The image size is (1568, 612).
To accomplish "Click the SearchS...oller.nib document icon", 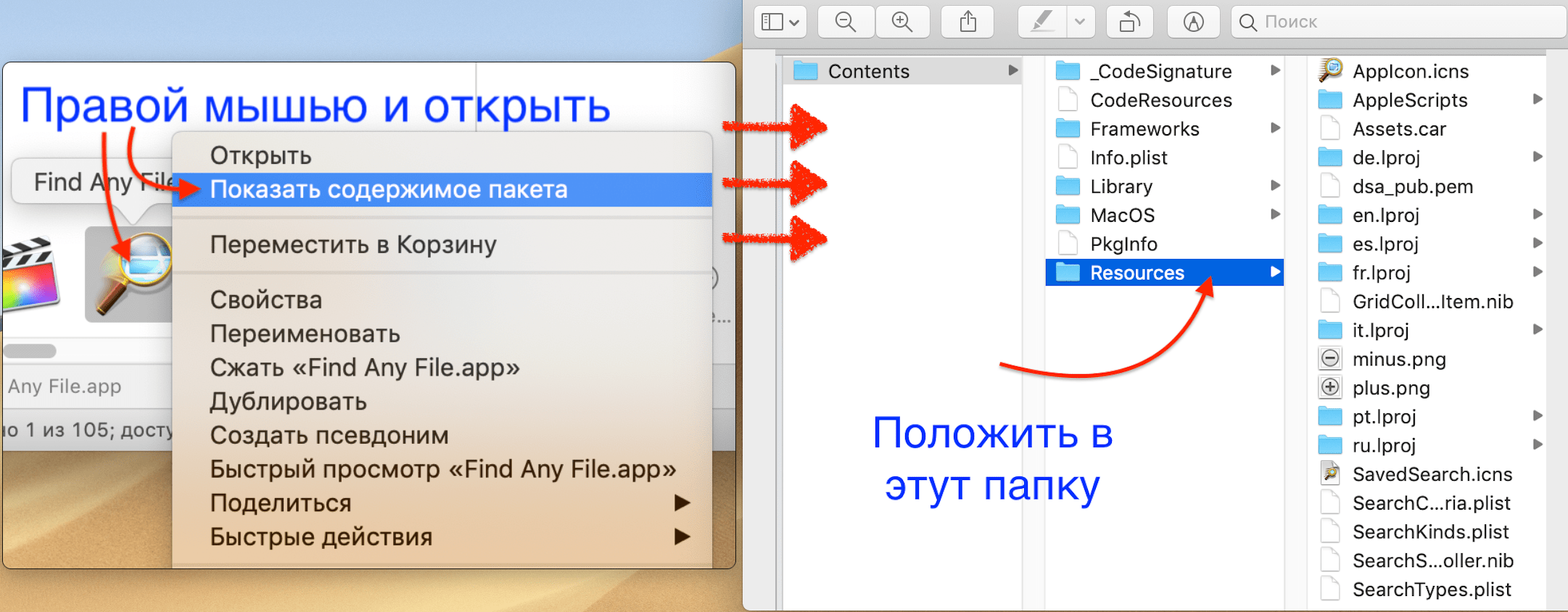I will pos(1330,560).
